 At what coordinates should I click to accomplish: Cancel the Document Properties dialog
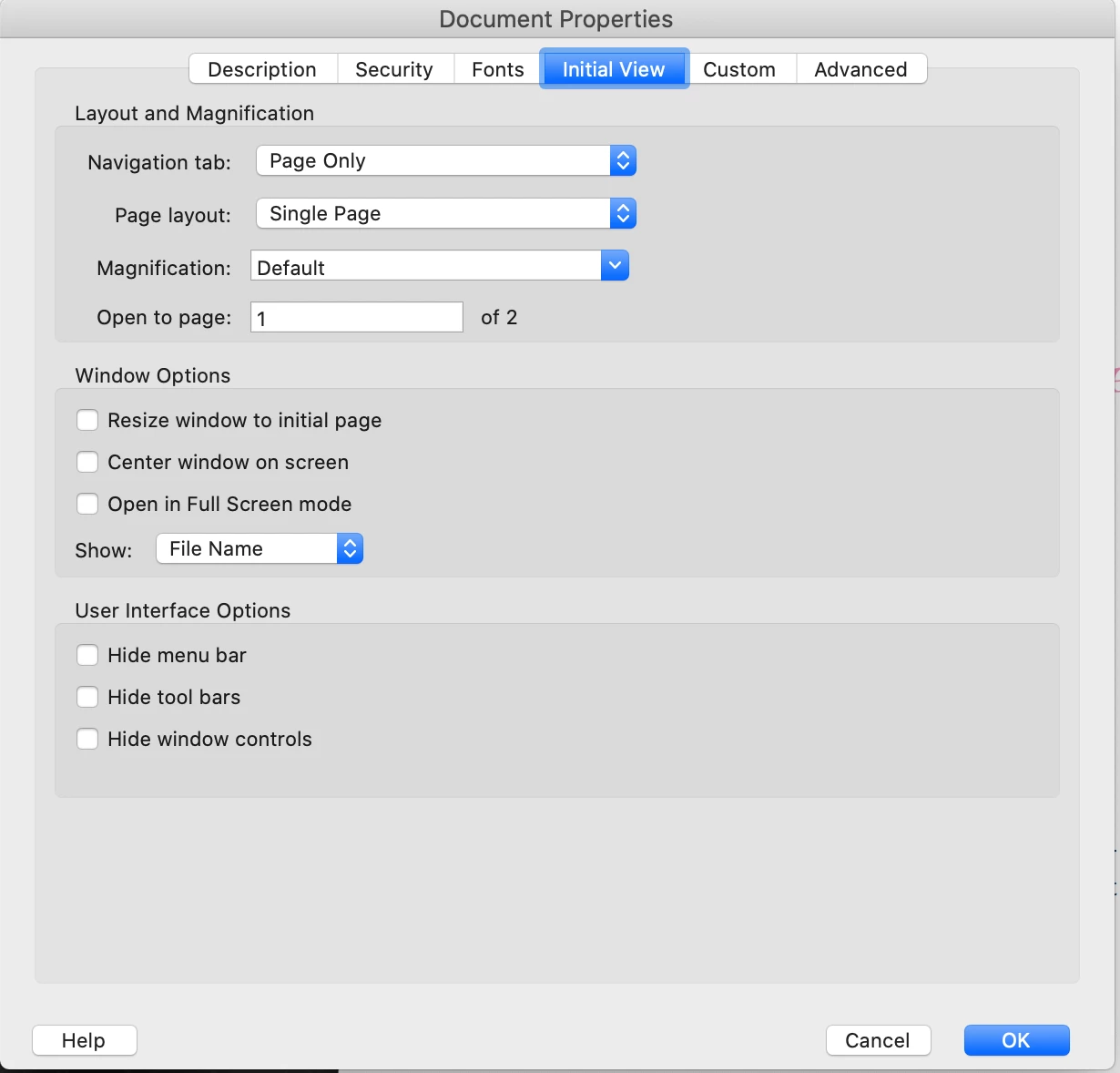pos(878,1040)
